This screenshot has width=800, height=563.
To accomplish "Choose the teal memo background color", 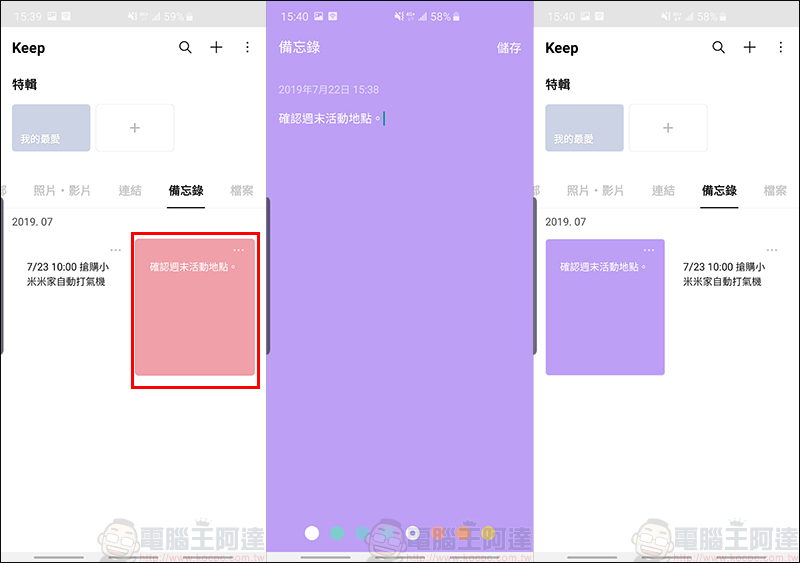I will tap(338, 533).
